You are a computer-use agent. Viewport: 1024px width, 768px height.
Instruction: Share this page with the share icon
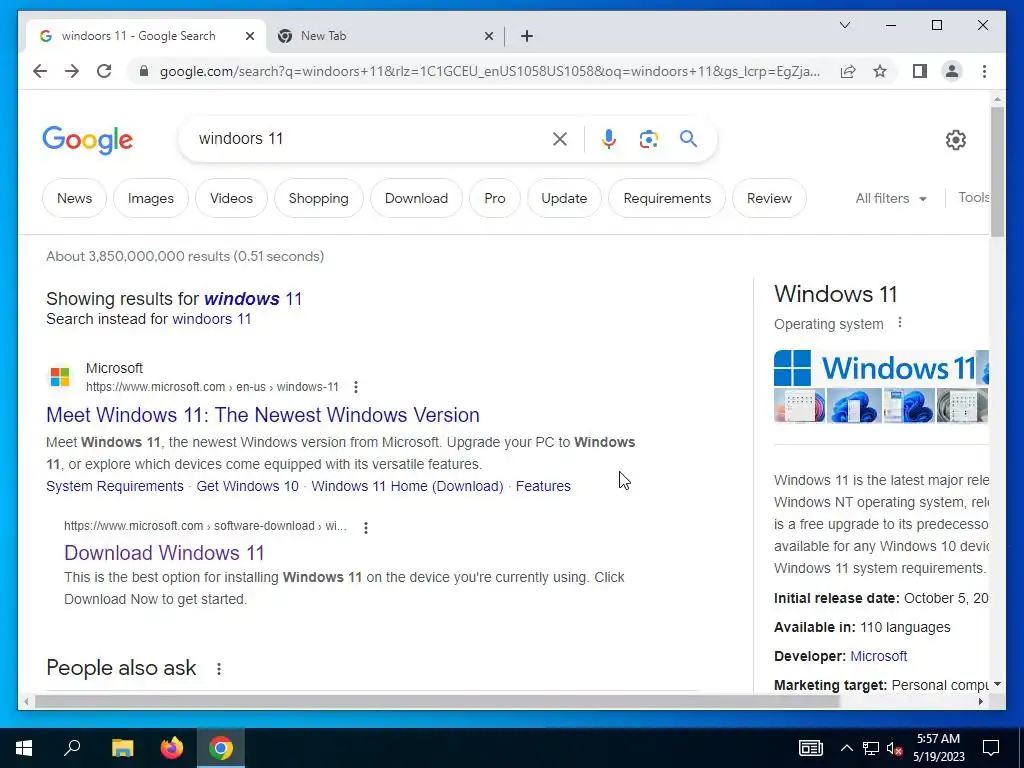[x=848, y=71]
